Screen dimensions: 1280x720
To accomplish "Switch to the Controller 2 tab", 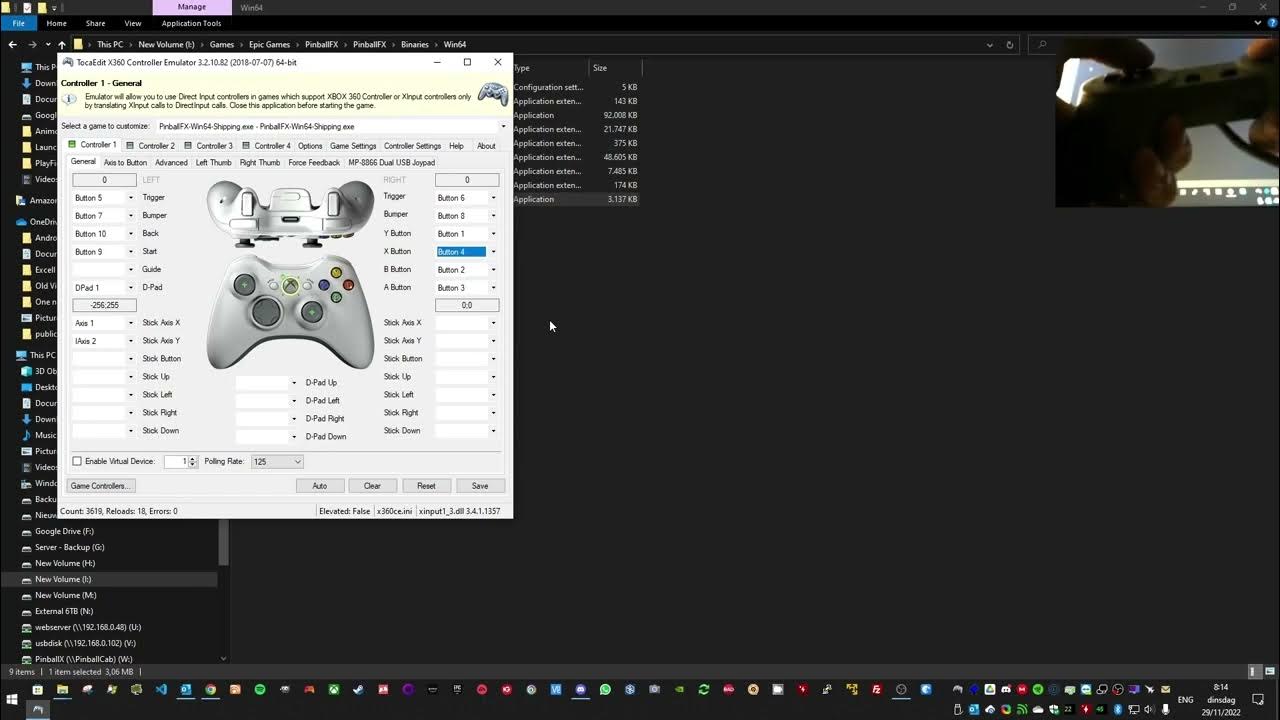I will (151, 146).
